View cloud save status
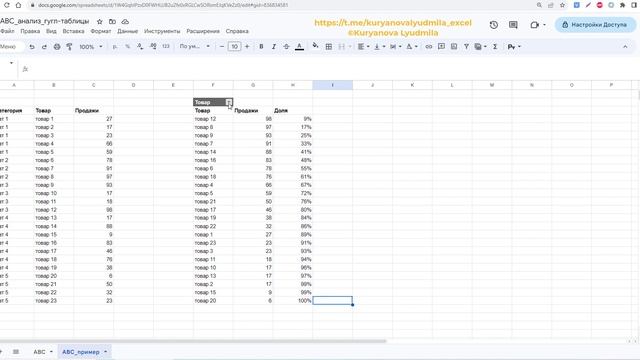The height and width of the screenshot is (360, 640). tap(125, 21)
